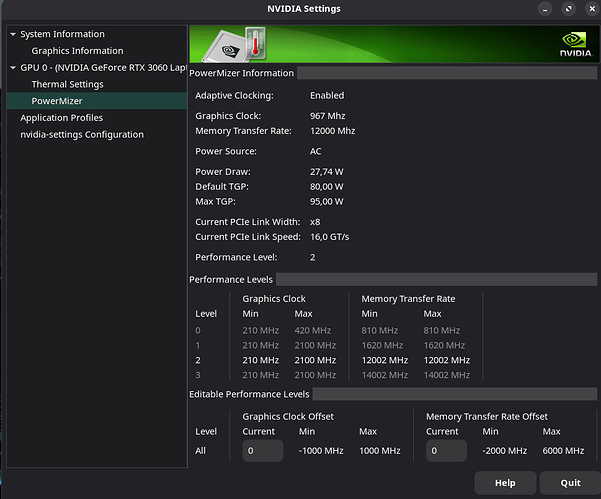This screenshot has height=499, width=601.
Task: Click the 'All' level label in editable levels
Action: pyautogui.click(x=200, y=451)
